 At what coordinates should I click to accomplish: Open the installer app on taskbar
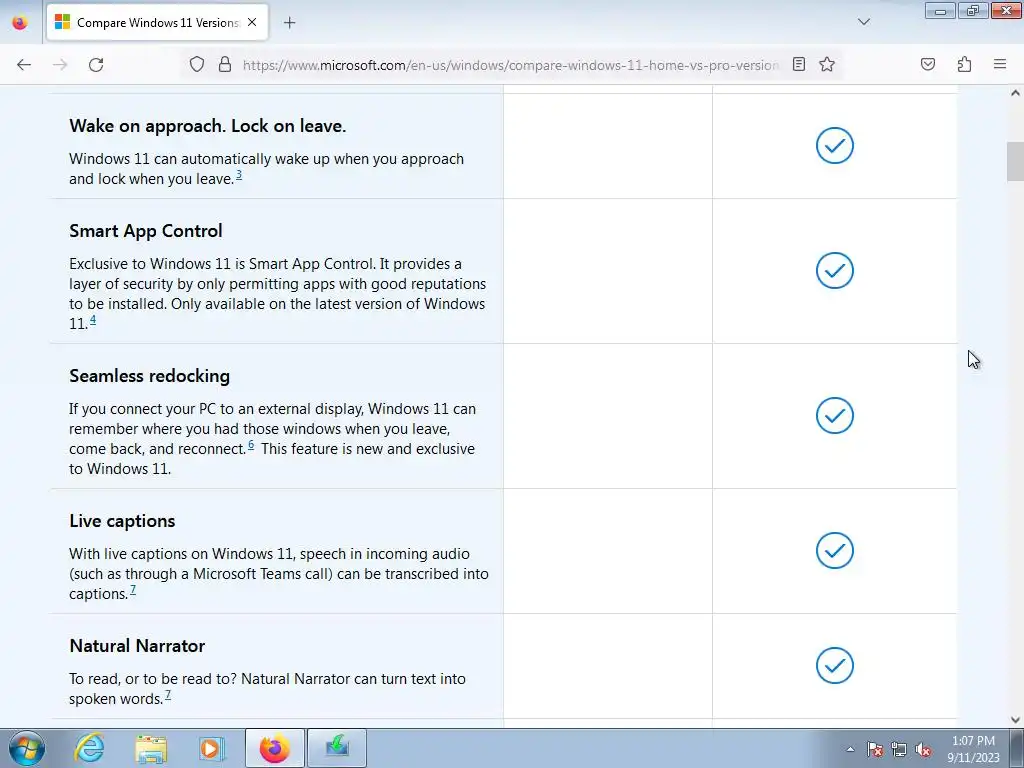point(337,748)
